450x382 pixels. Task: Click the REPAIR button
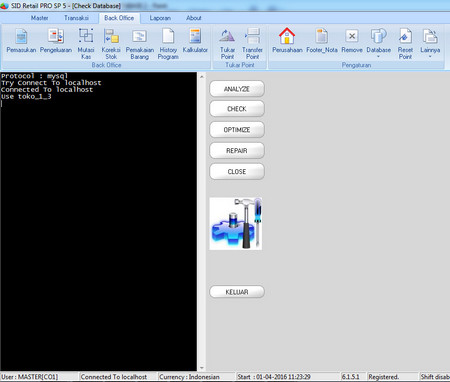pos(237,151)
